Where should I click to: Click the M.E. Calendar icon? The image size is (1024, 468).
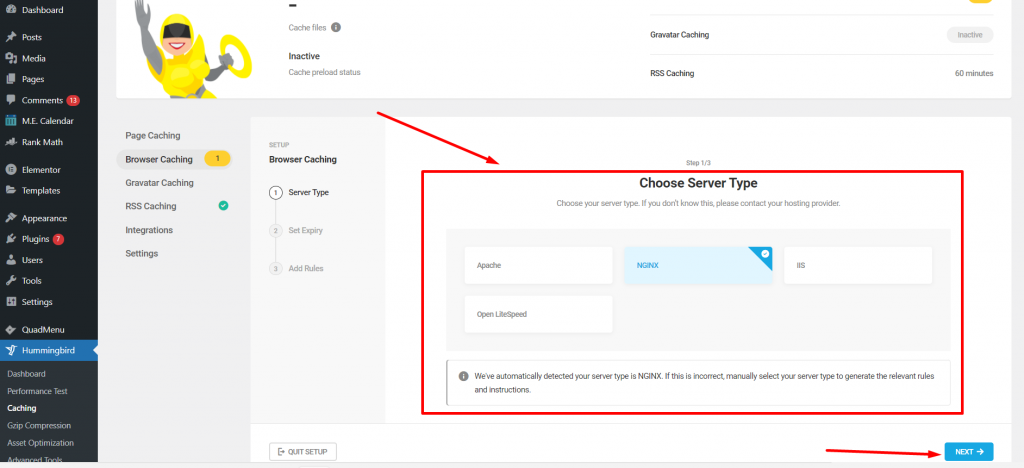[x=11, y=121]
